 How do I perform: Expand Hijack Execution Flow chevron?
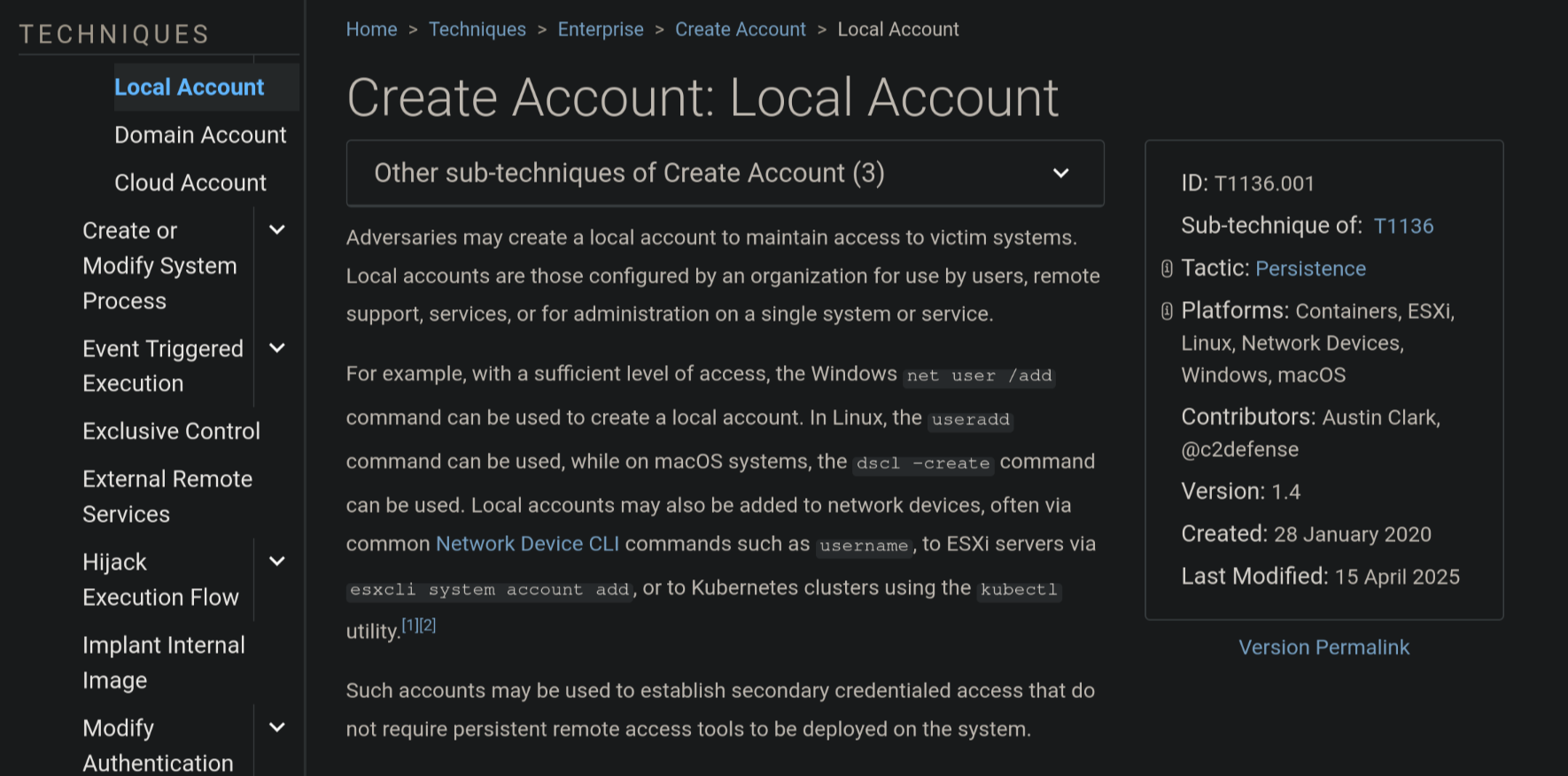pyautogui.click(x=277, y=562)
